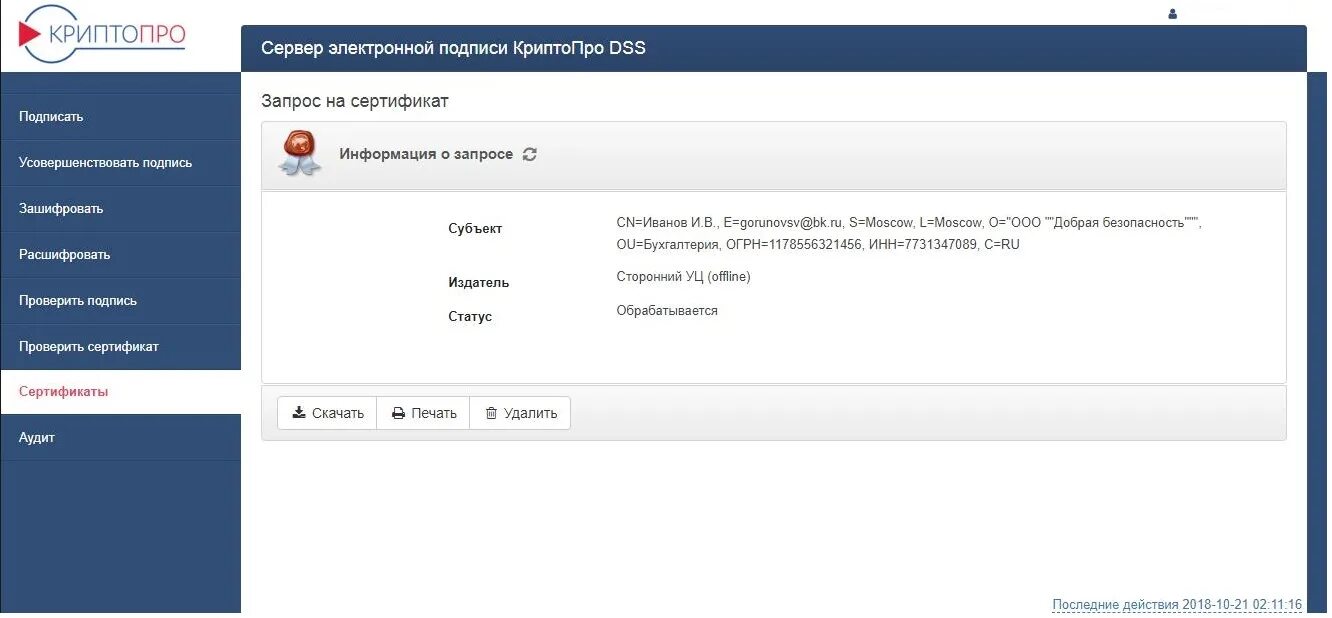
Task: Go to the Аудит section
Action: click(120, 438)
